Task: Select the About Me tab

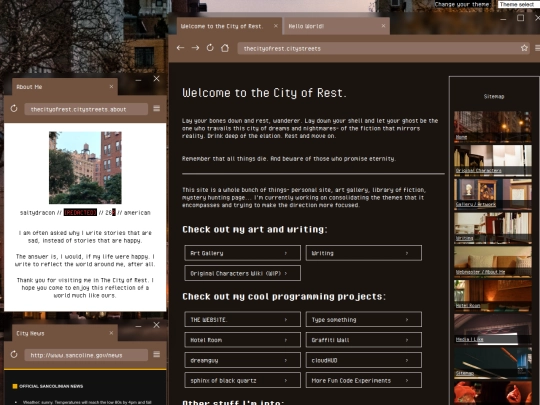Action: 65,87
